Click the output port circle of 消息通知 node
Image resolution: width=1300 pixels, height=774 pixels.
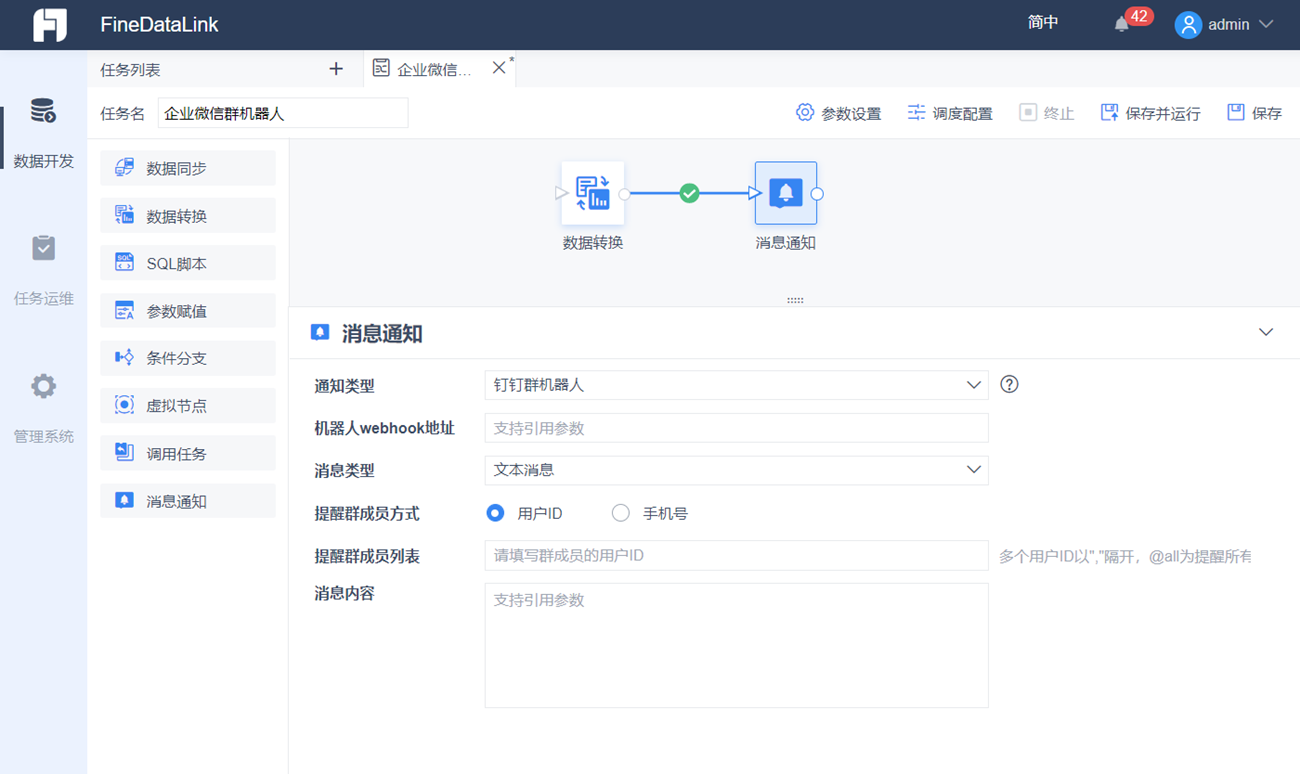[x=817, y=194]
